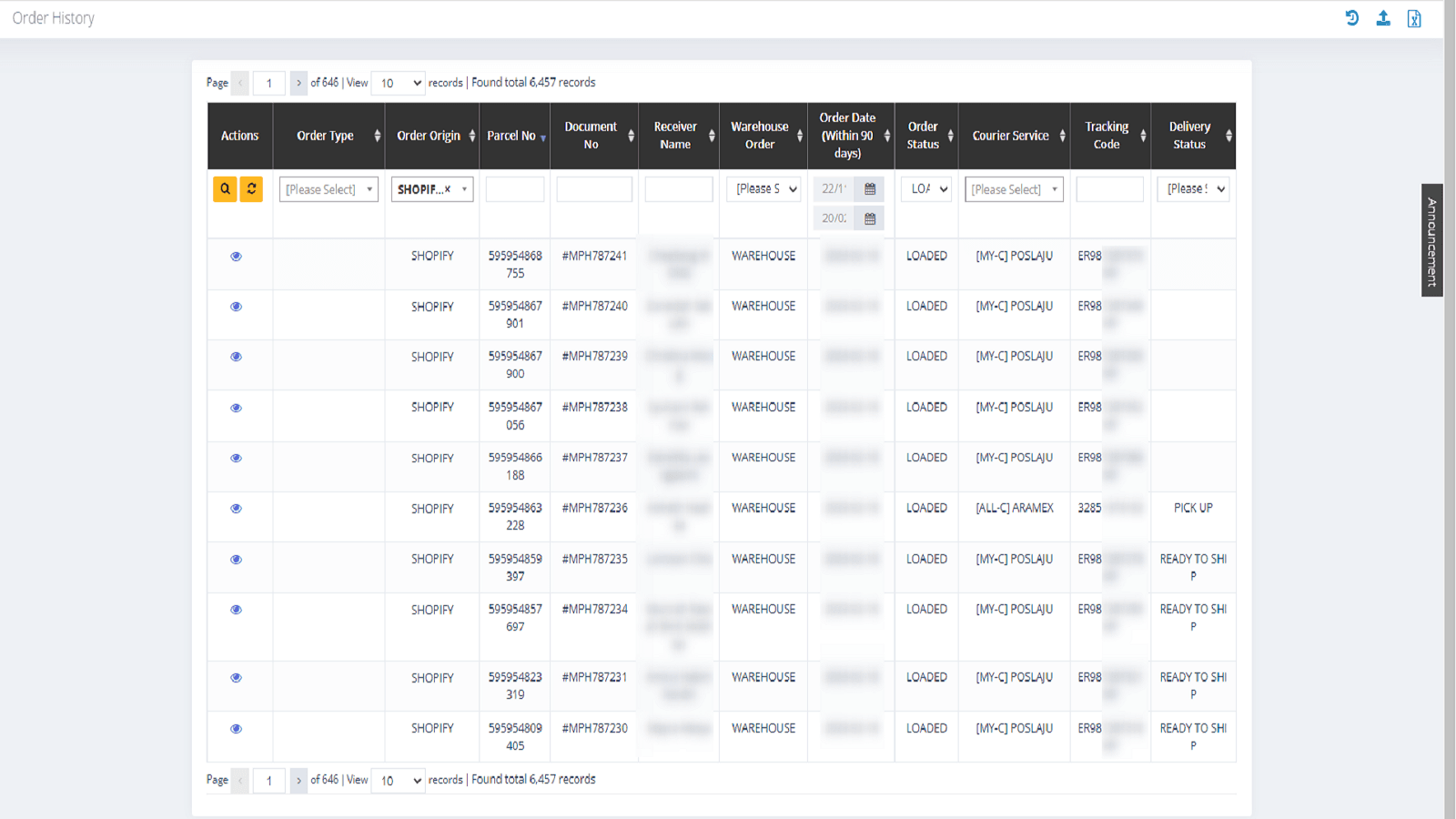This screenshot has width=1456, height=819.
Task: Open the calendar for the end order date
Action: 869,217
